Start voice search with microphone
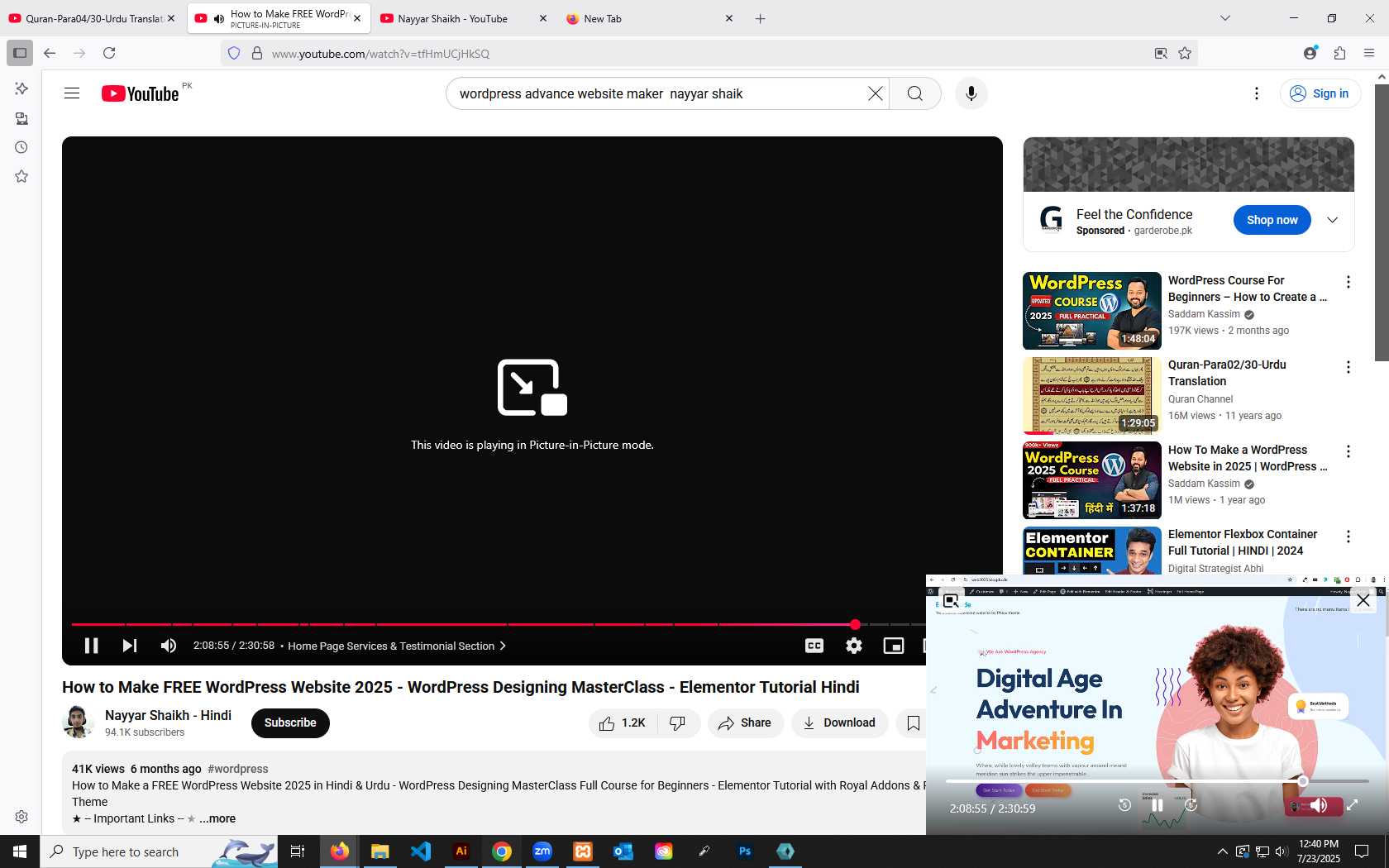Image resolution: width=1389 pixels, height=868 pixels. coord(971,93)
